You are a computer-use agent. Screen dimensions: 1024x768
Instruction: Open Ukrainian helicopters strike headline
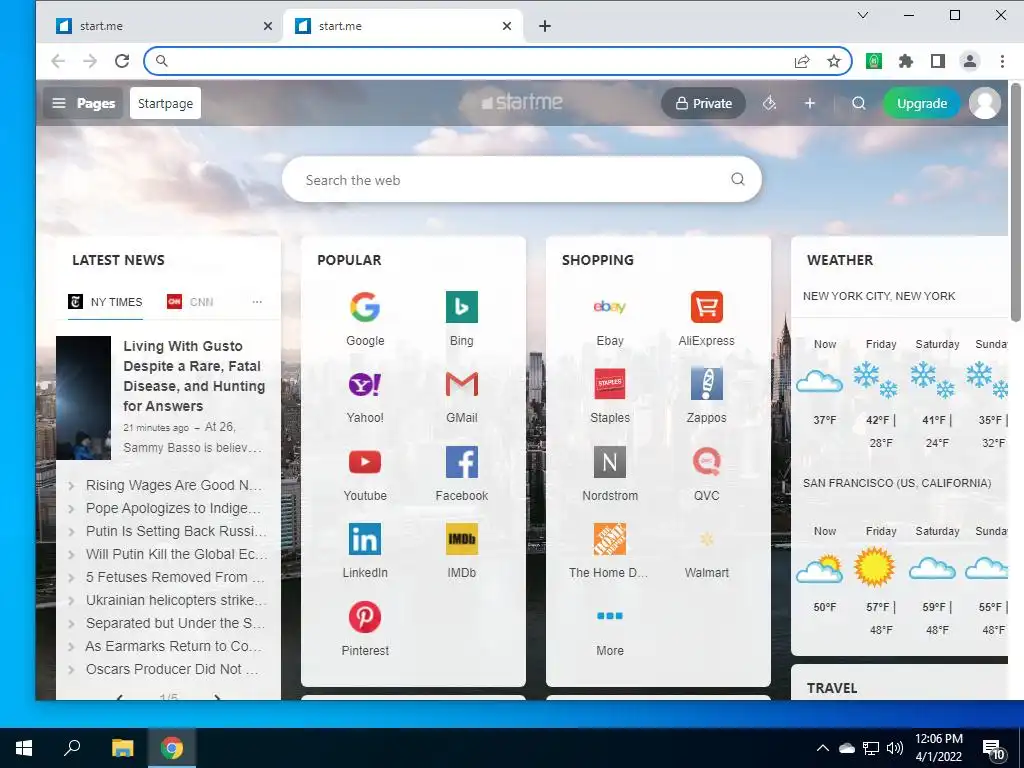[176, 600]
